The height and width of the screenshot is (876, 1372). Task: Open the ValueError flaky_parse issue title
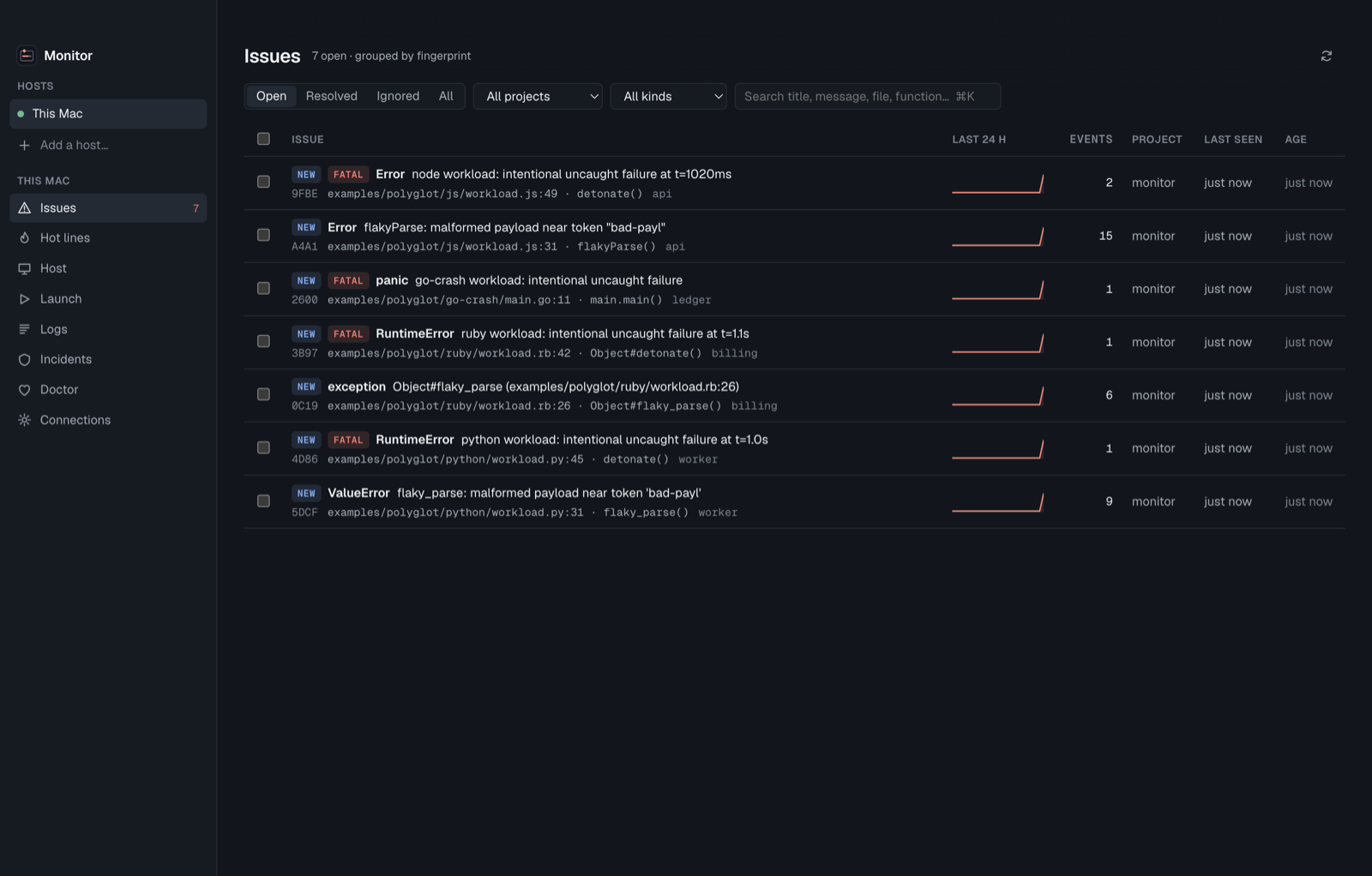coord(514,493)
